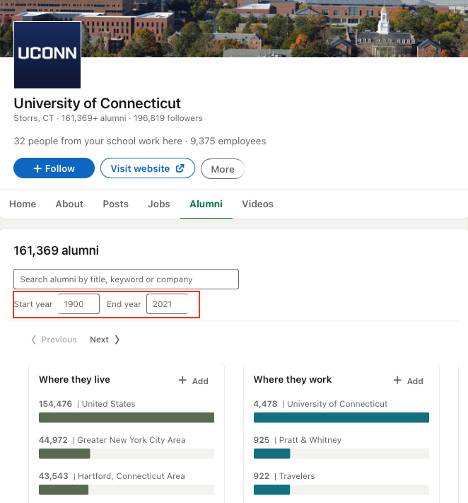Click the Start year 1900 field
The height and width of the screenshot is (503, 468).
coord(79,304)
